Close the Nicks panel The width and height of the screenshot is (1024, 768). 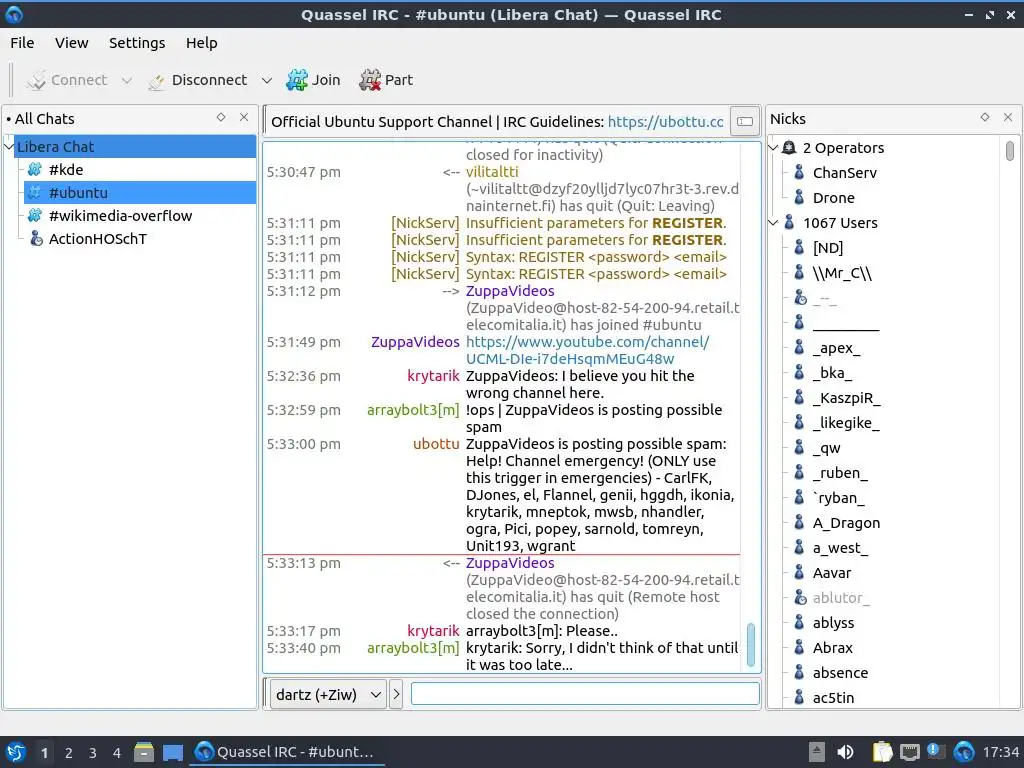[1008, 118]
